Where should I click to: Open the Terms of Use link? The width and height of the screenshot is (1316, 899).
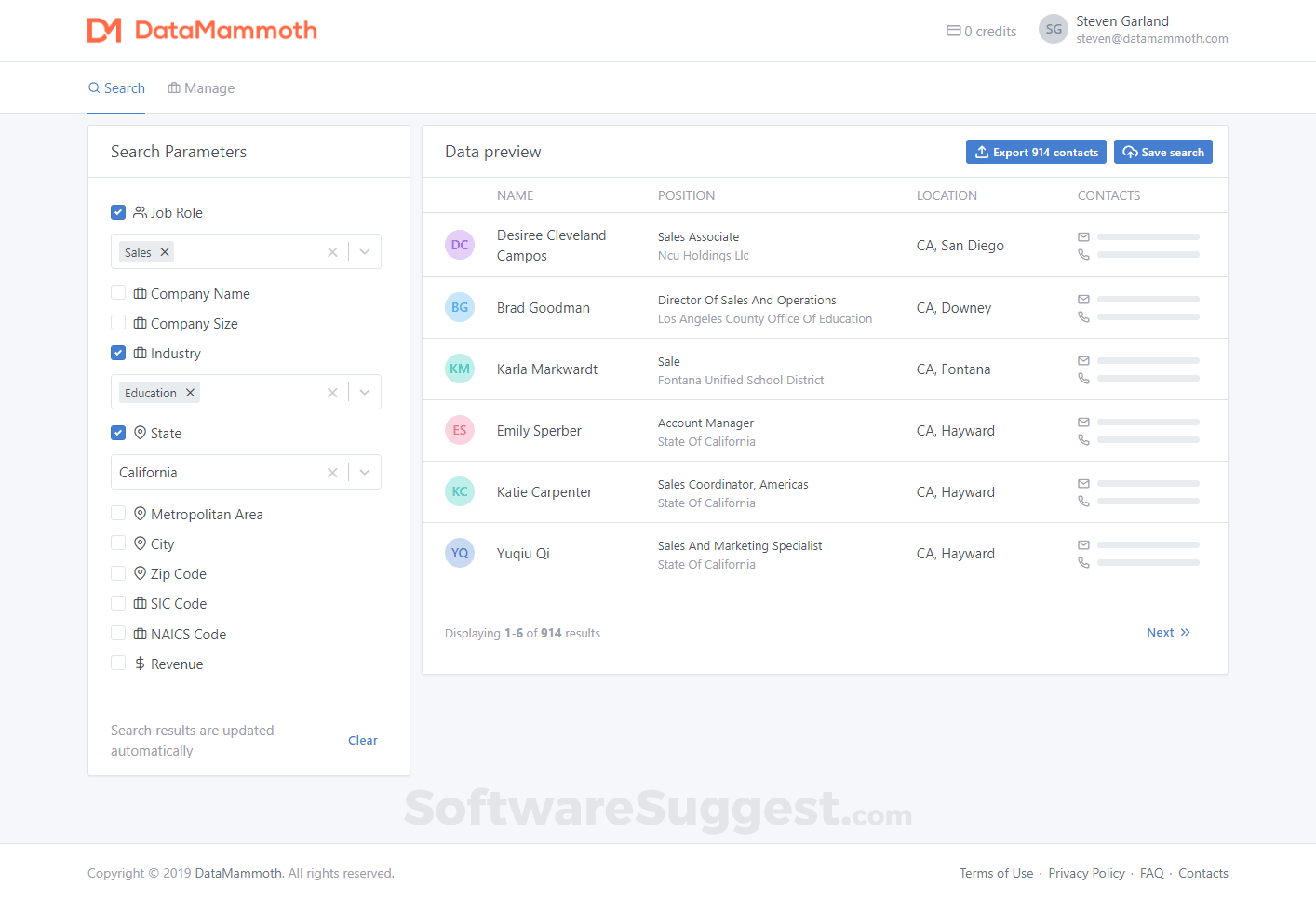996,873
